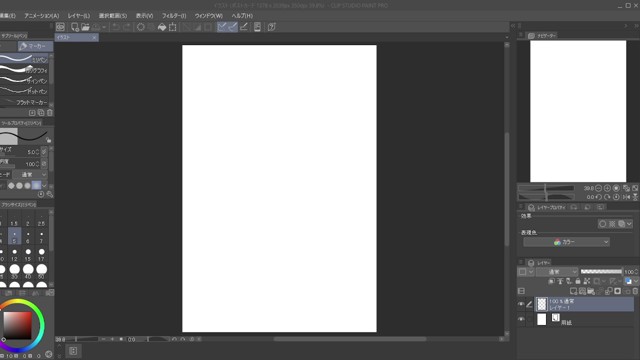Click the border effect circle icon
Image resolution: width=640 pixels, height=360 pixels.
coord(603,224)
